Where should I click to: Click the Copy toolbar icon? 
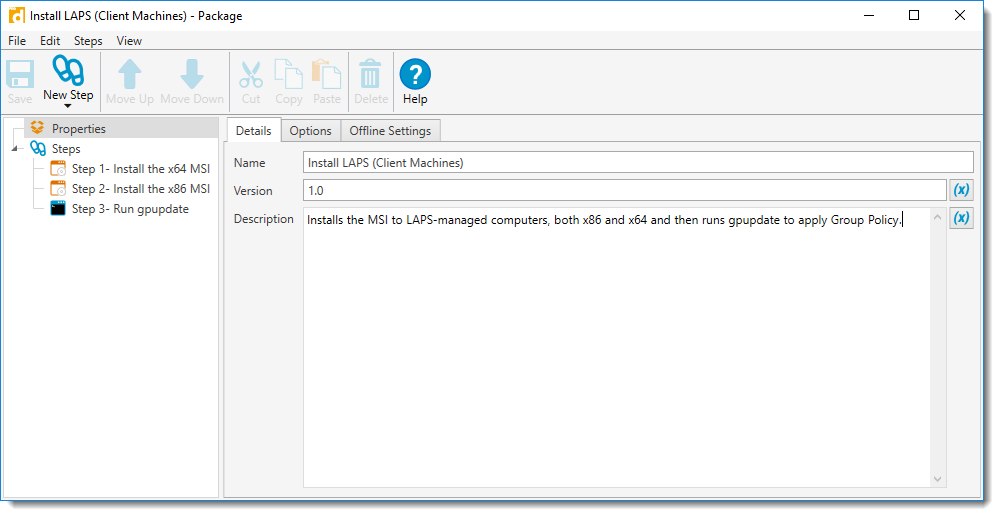(289, 74)
